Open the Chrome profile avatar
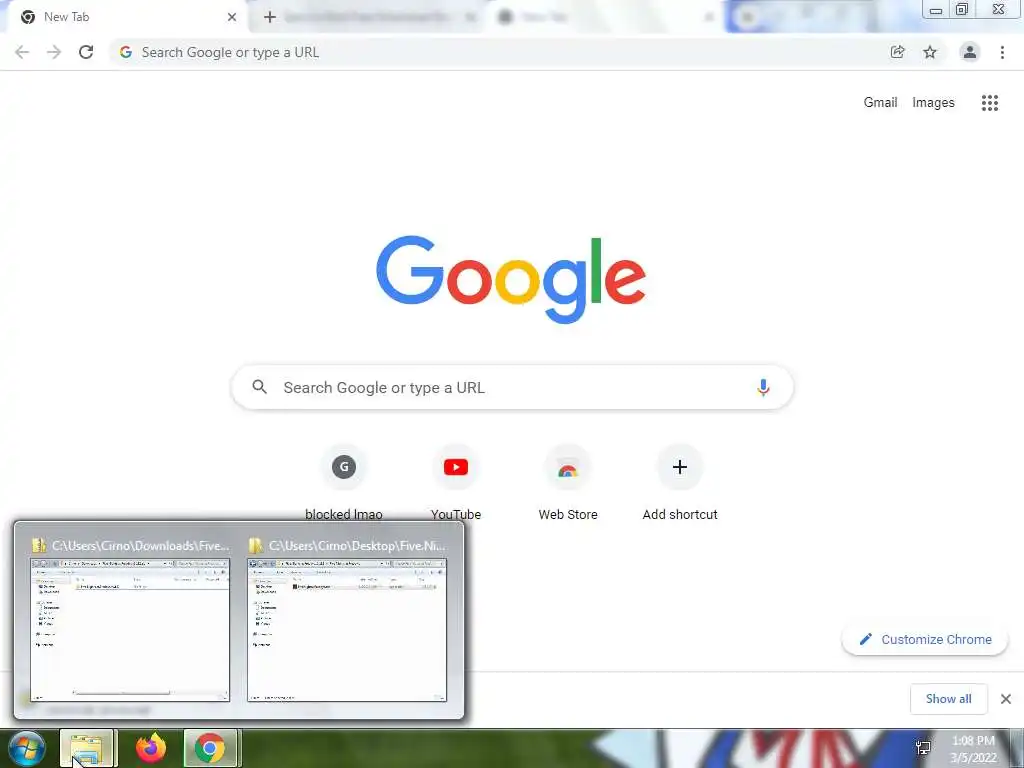The image size is (1024, 768). [970, 52]
